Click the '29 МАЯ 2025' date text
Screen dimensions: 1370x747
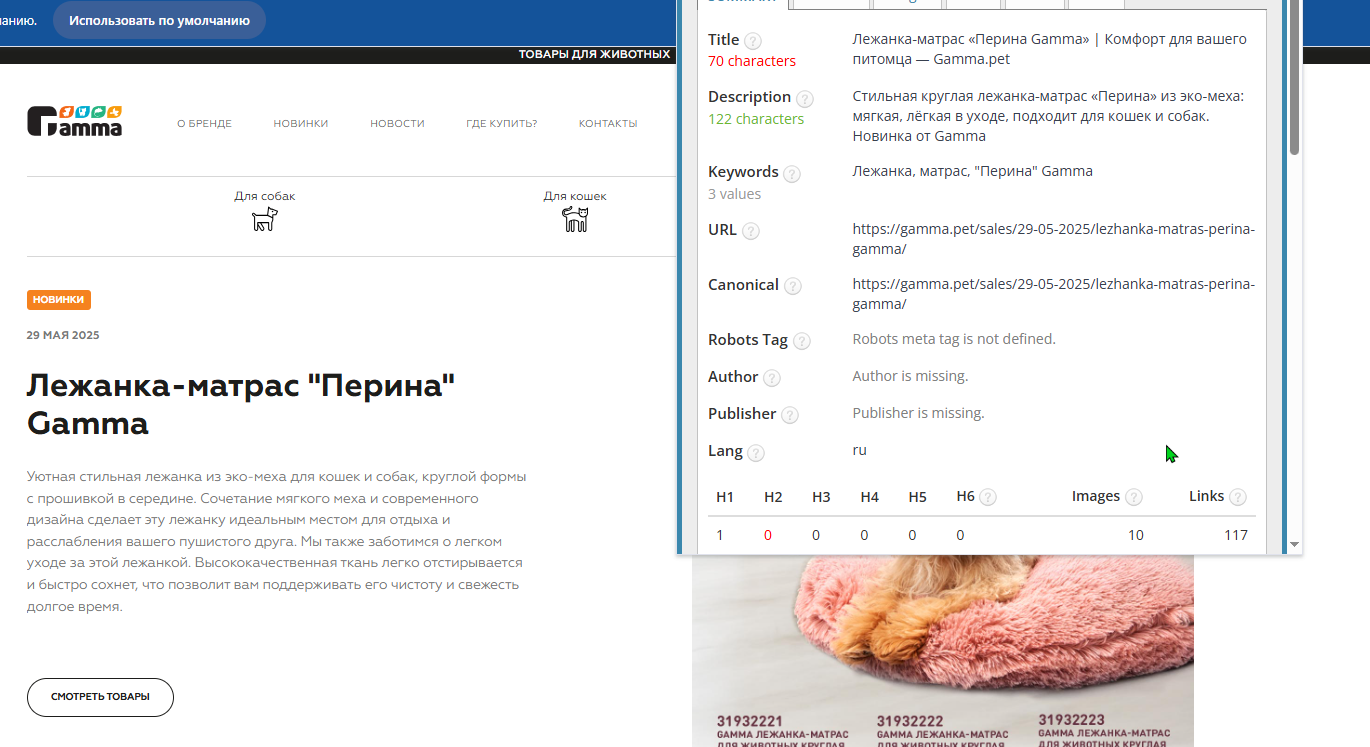tap(63, 335)
